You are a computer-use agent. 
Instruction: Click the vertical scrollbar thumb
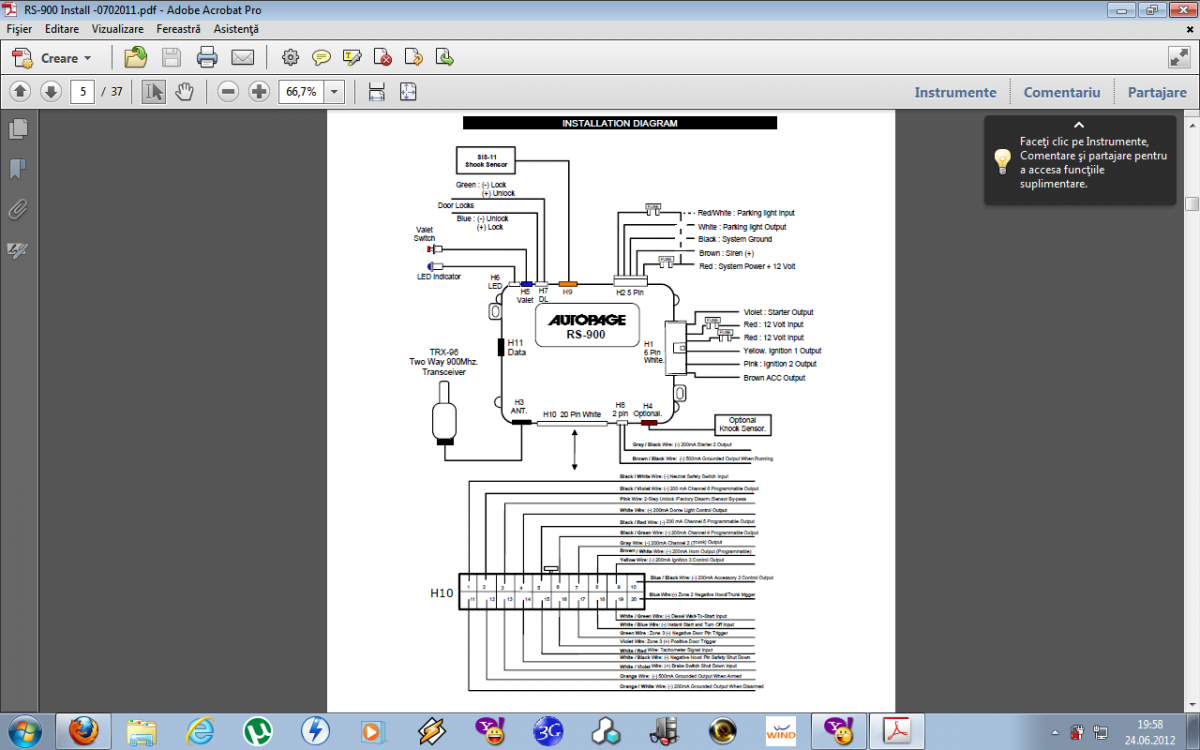(1191, 204)
